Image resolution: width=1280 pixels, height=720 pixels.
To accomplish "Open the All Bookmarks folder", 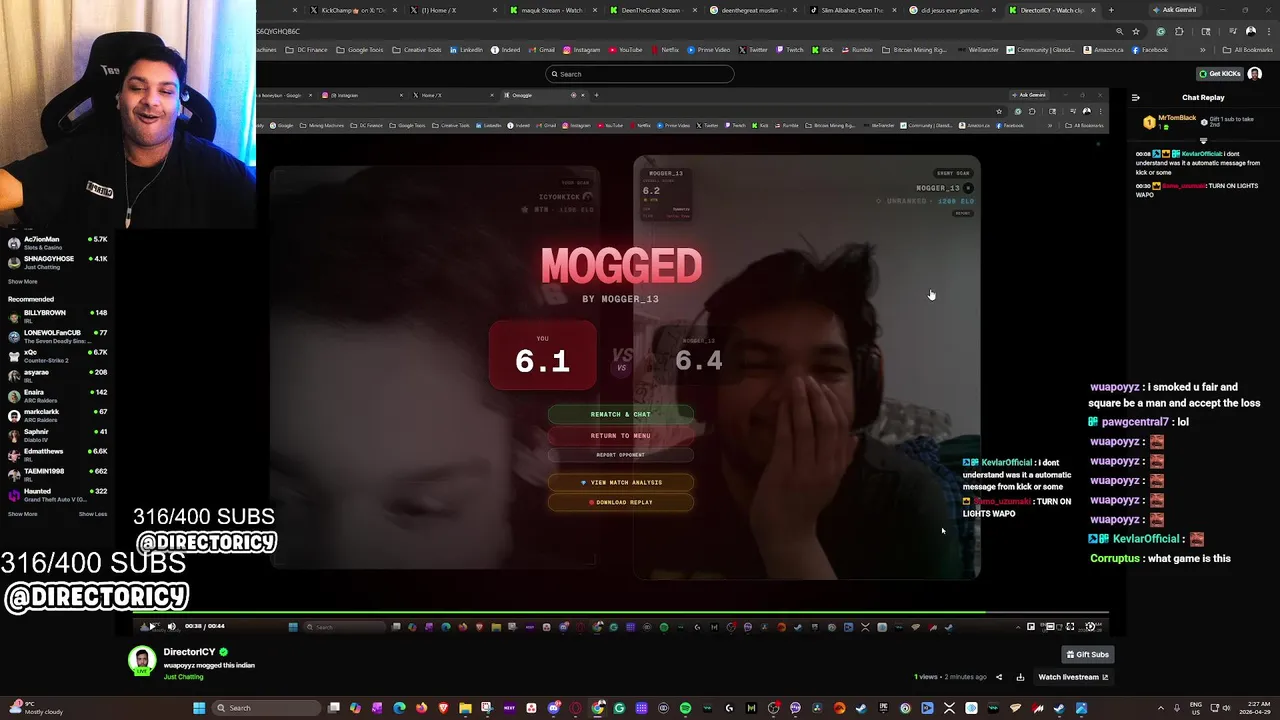I will (x=1247, y=50).
